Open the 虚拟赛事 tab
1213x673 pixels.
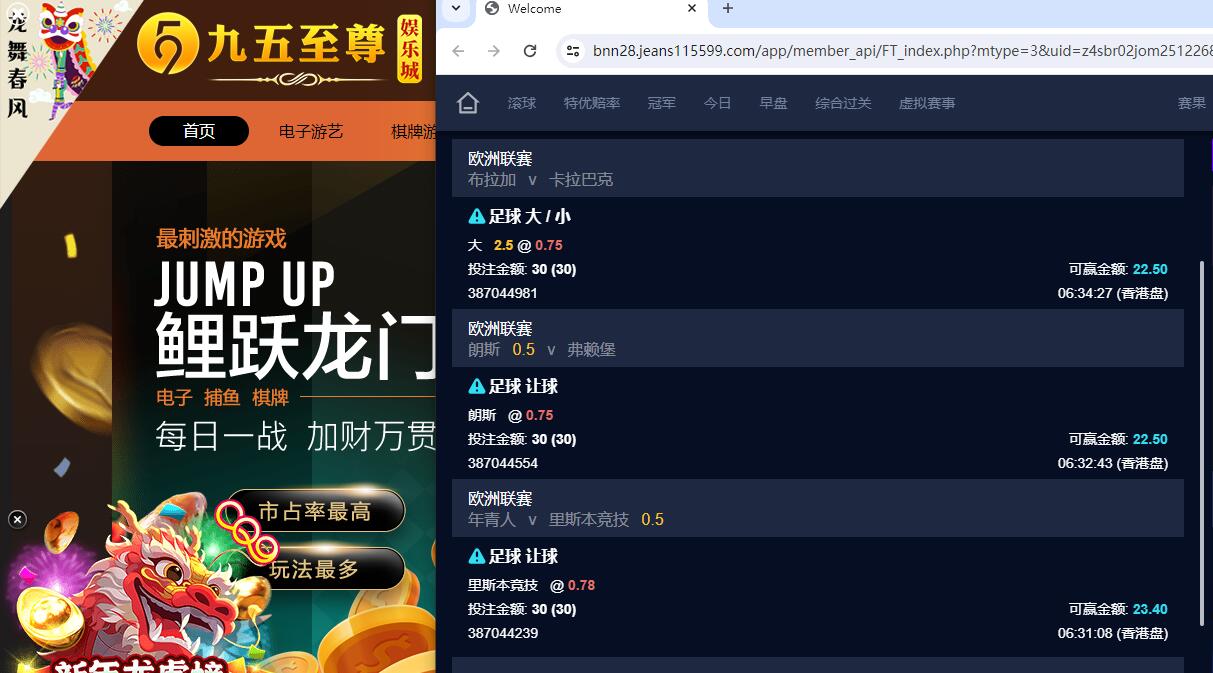point(927,103)
